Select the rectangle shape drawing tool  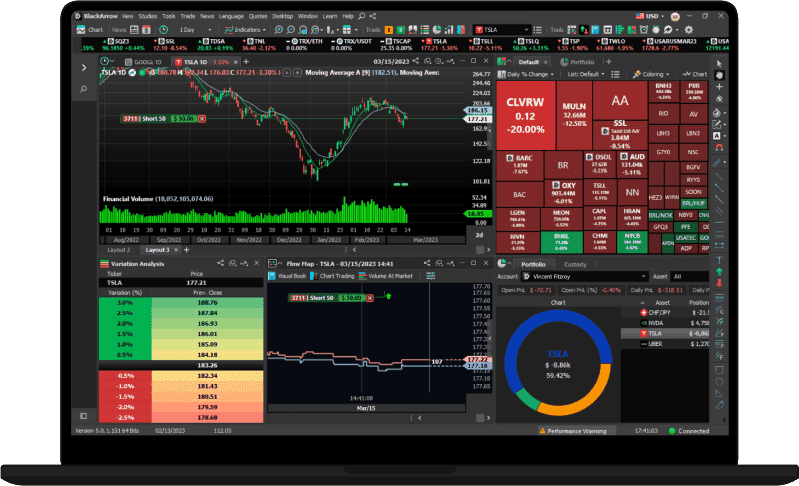[719, 370]
